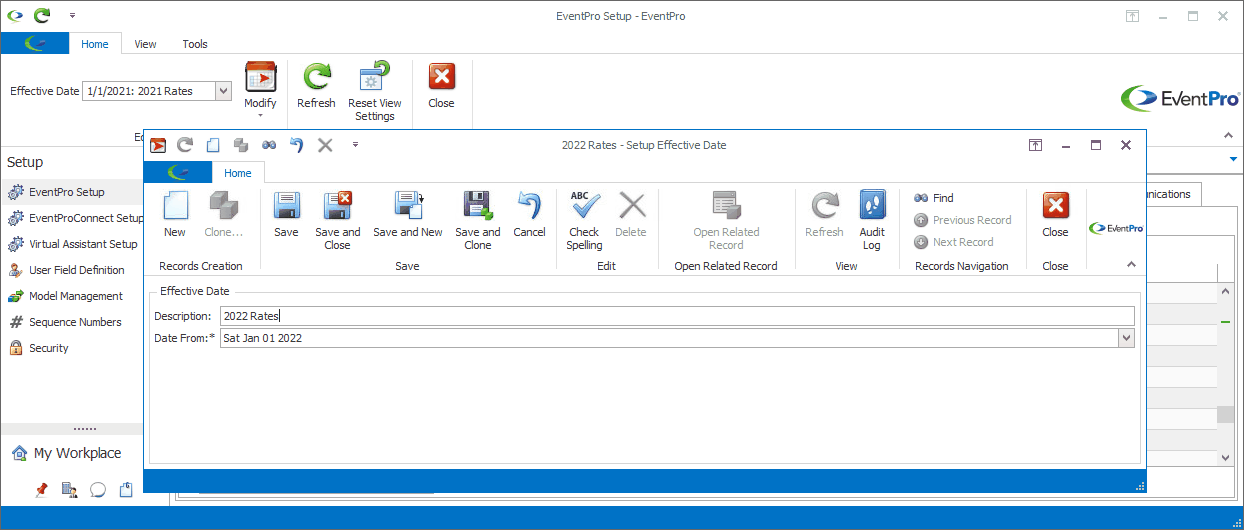Customize main window quick access toolbar arrow
1244x530 pixels.
tap(72, 16)
